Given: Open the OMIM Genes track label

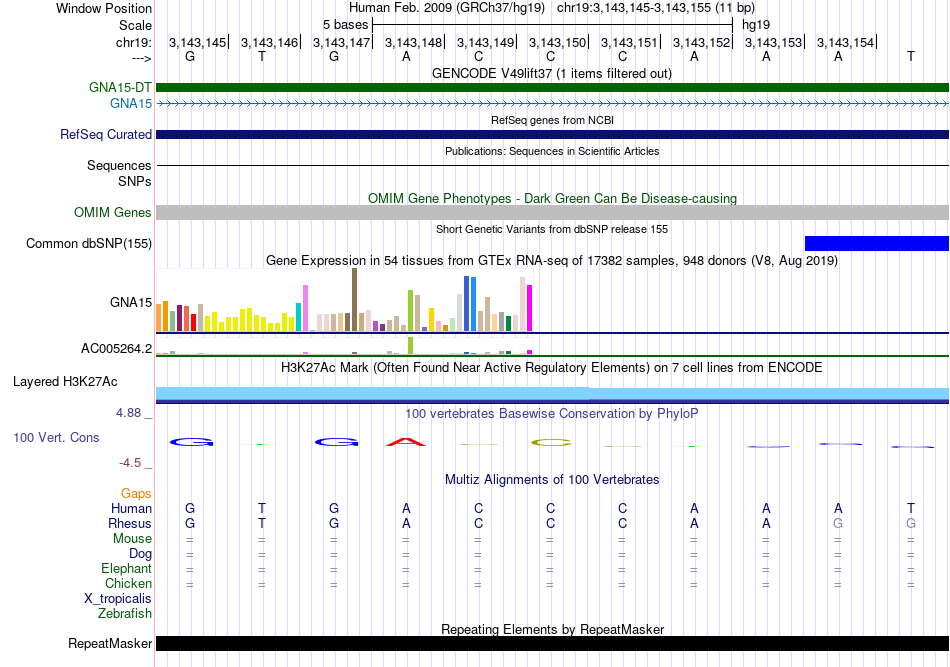Looking at the screenshot, I should coord(113,213).
